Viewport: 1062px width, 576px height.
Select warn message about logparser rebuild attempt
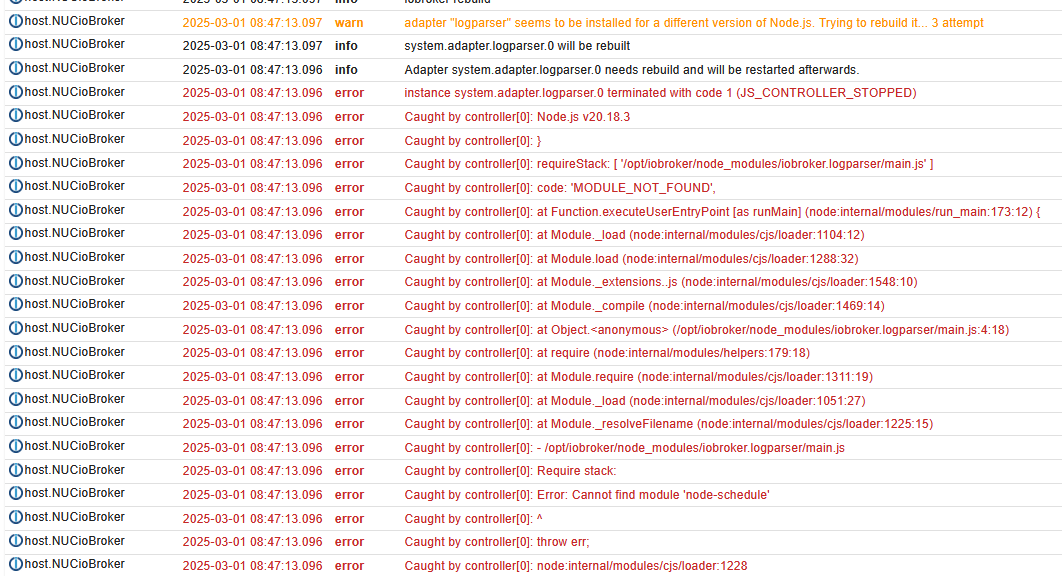pos(694,22)
